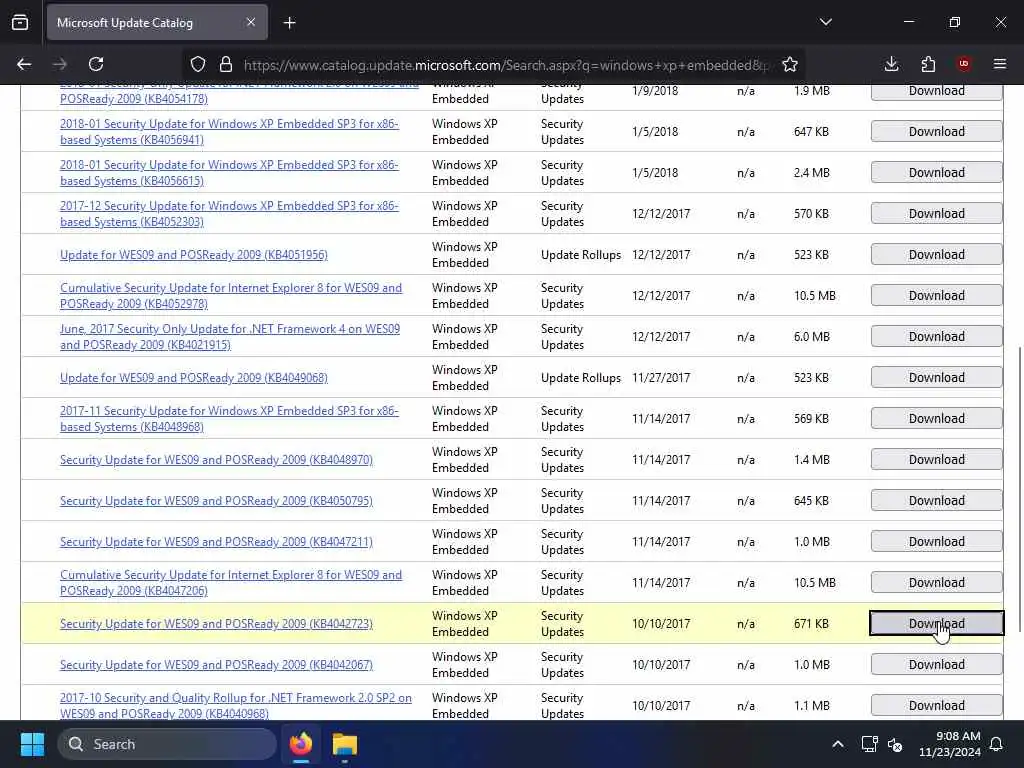Open Security Update KB4048970 link

click(216, 460)
